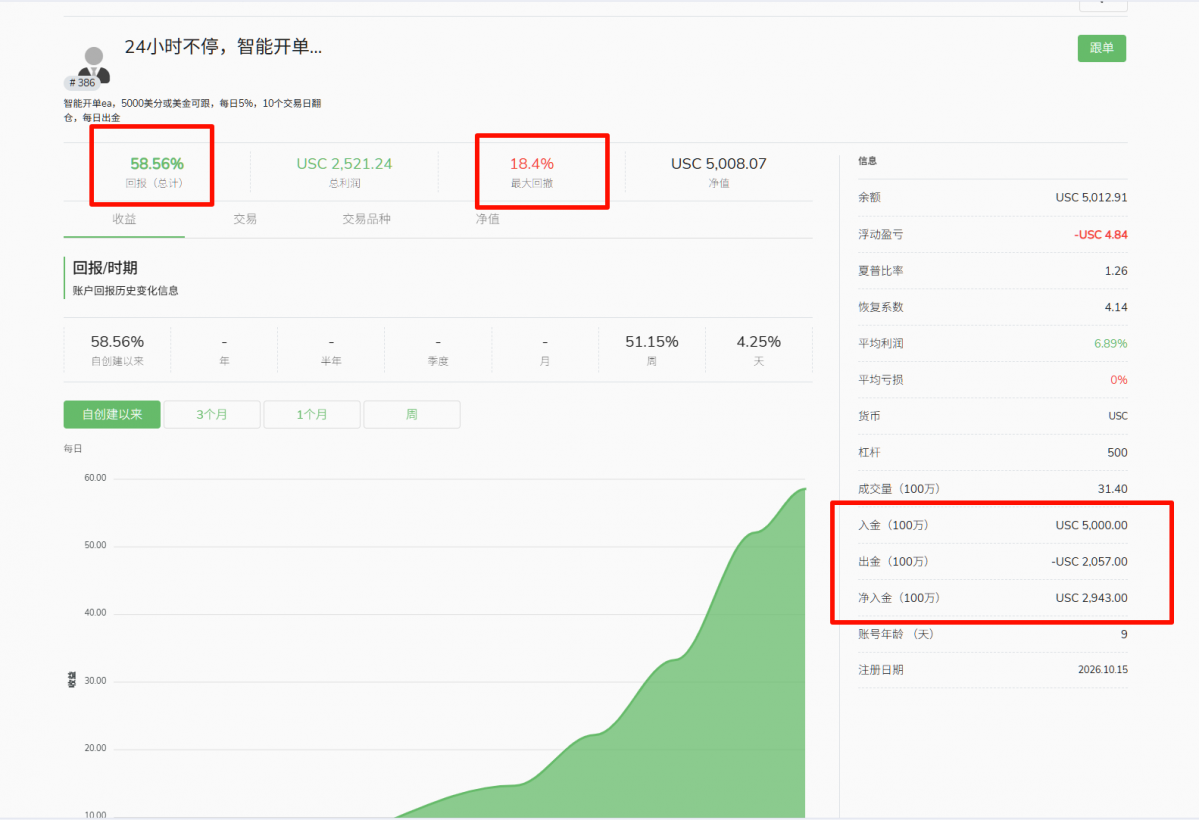Click the 18.4% 最大回撤 figure
The image size is (1199, 820).
(531, 164)
